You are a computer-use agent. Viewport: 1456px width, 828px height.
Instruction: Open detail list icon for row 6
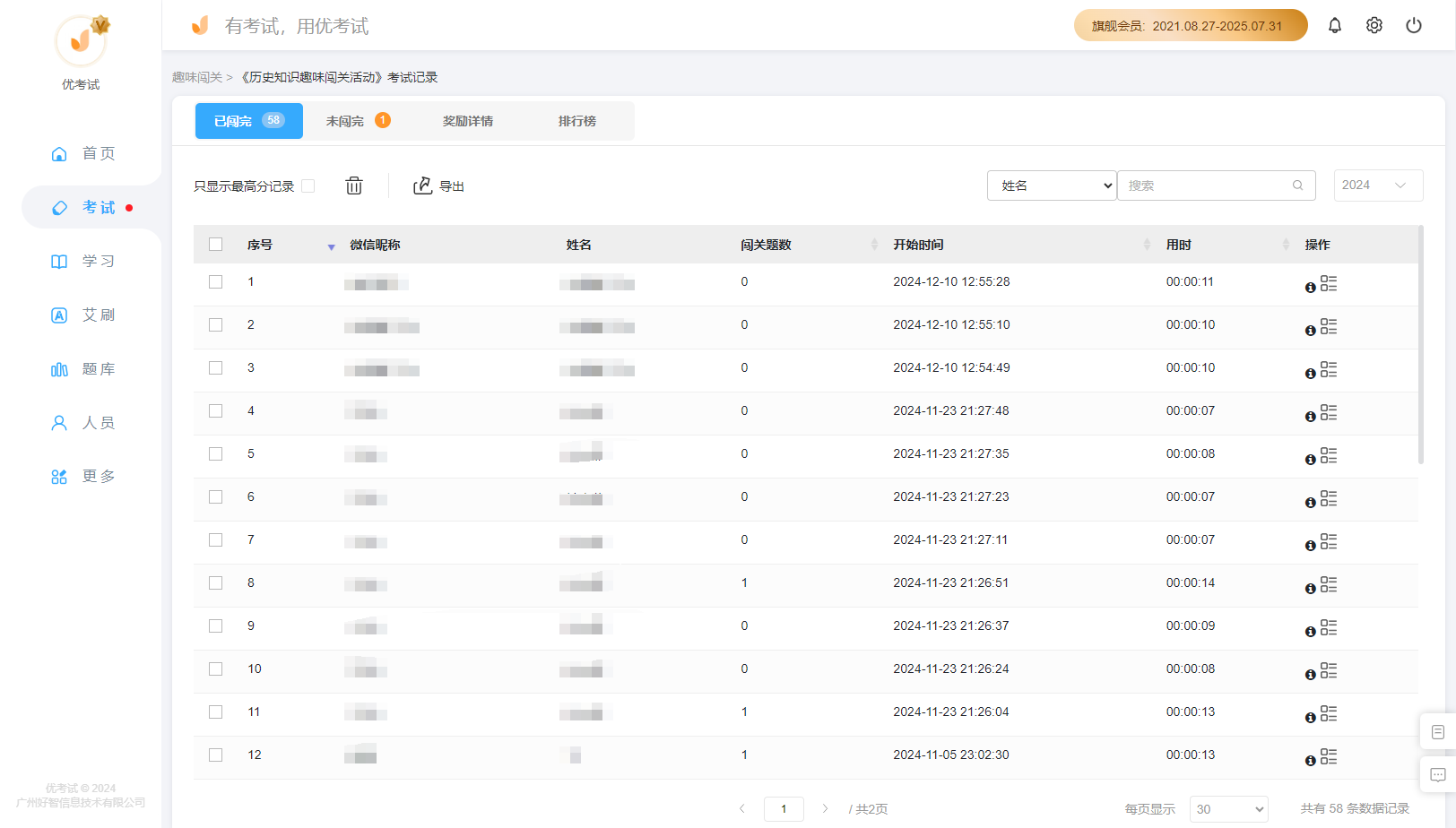point(1329,498)
